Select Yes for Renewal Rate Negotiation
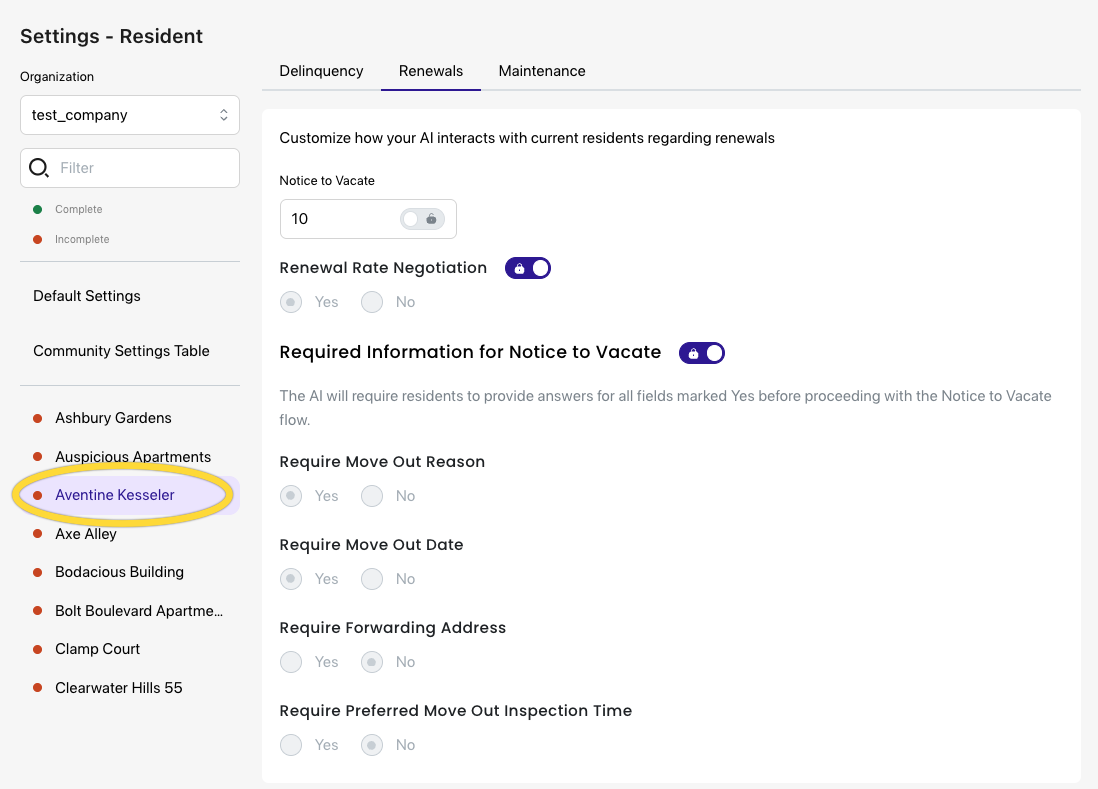 (291, 302)
